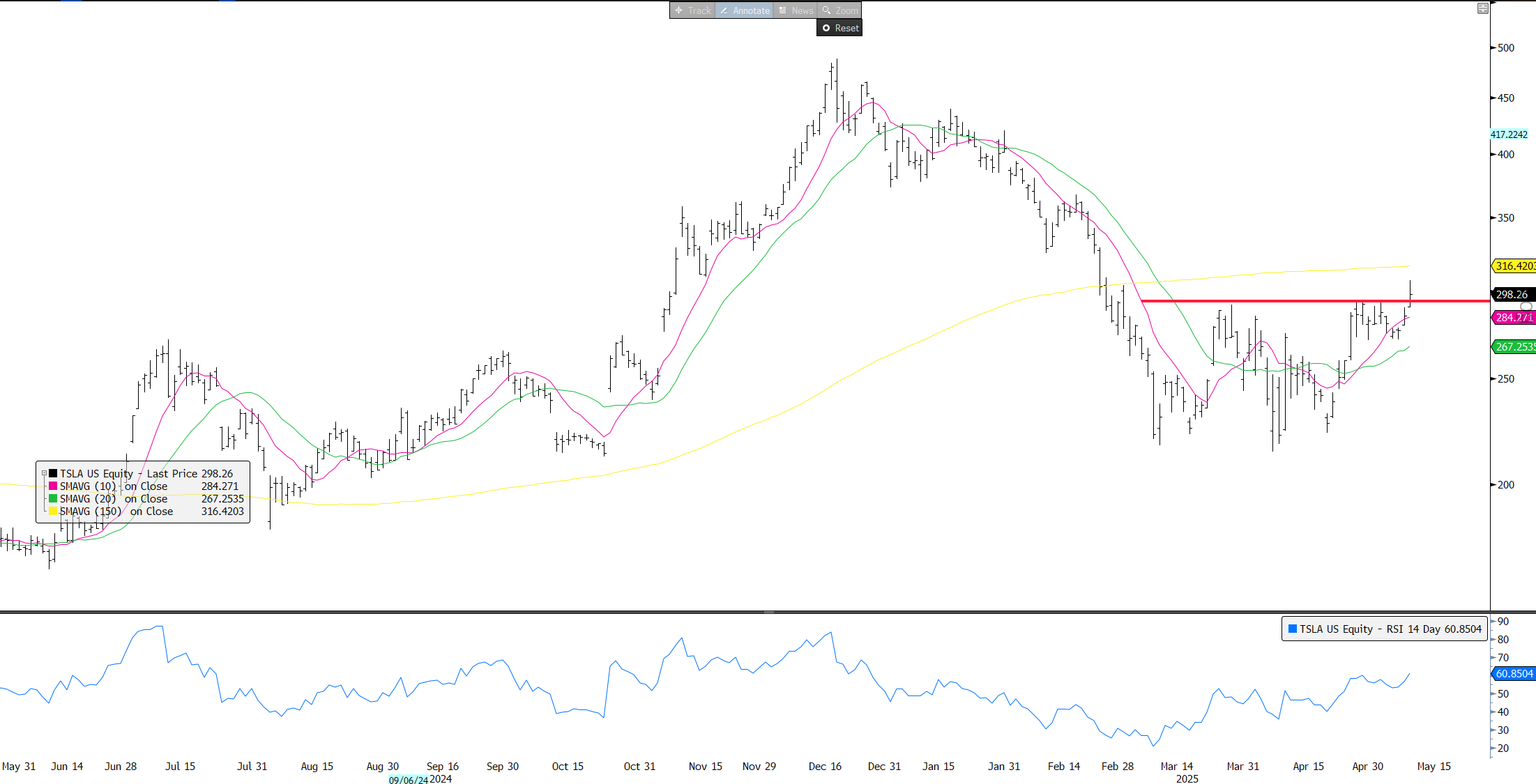Choose the Zoom magnifier tool
This screenshot has height=784, width=1536.
839,10
